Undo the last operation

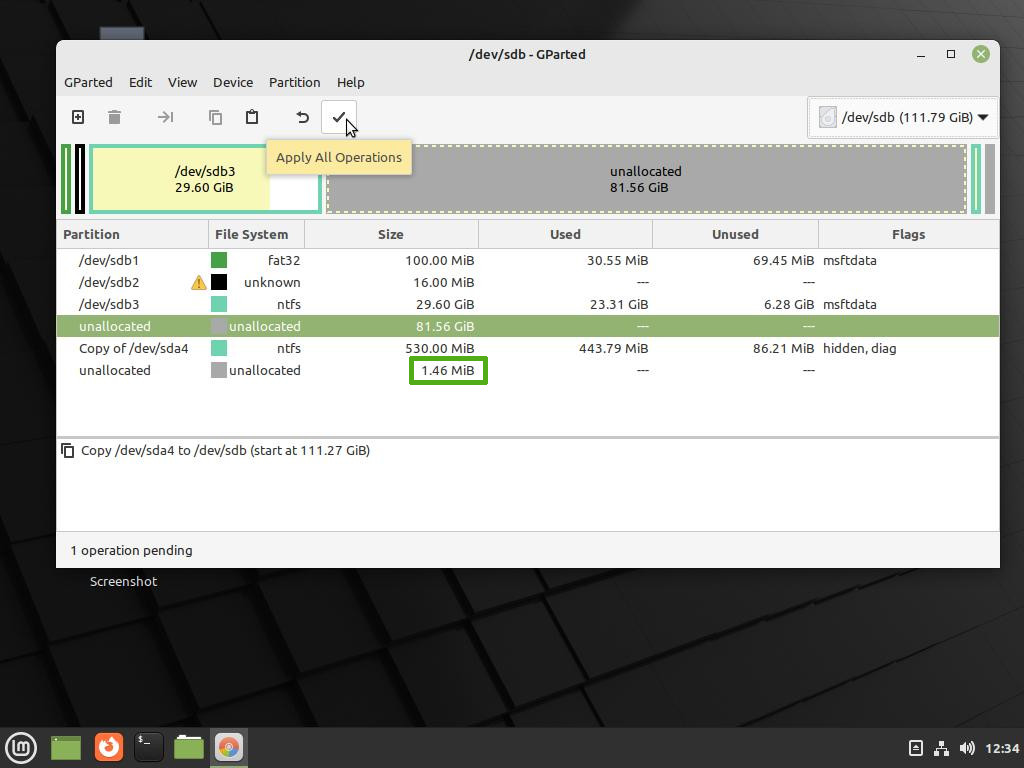(x=302, y=117)
